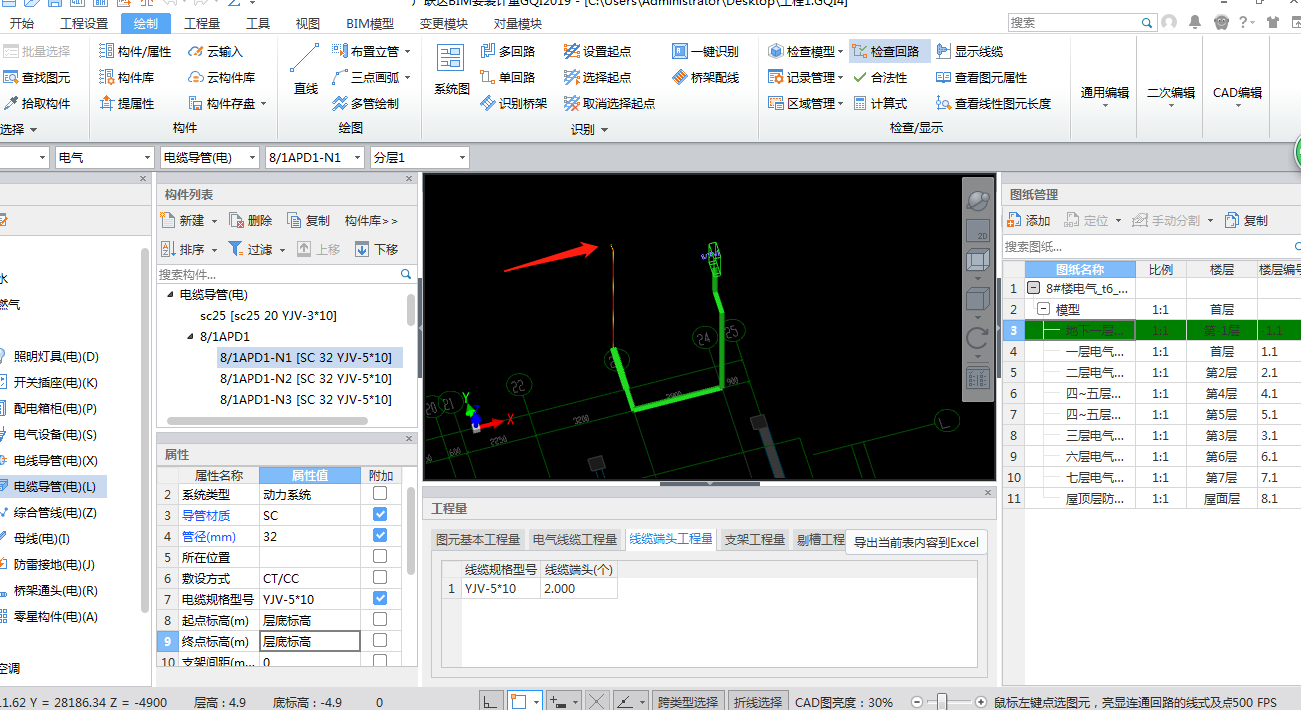1301x710 pixels.
Task: Click 多管绘制 multi-pipe draw tool
Action: click(x=365, y=103)
